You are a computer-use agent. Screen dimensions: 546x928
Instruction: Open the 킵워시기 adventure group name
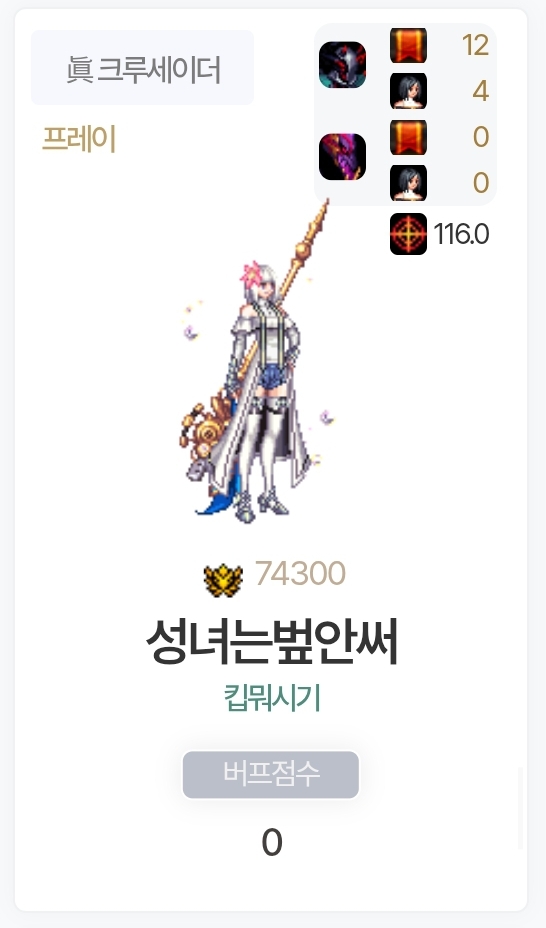tap(272, 697)
